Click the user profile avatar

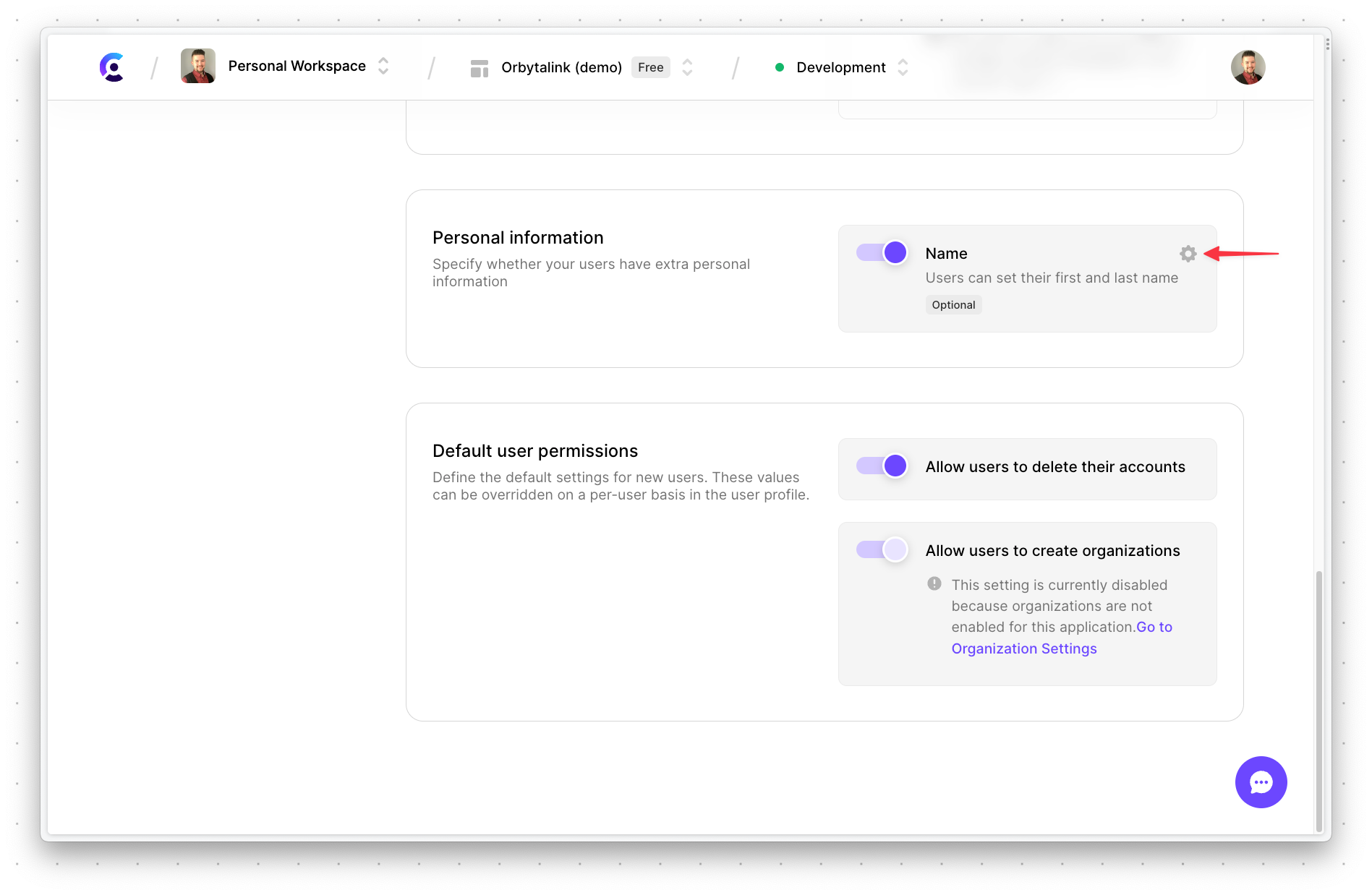coord(1248,67)
